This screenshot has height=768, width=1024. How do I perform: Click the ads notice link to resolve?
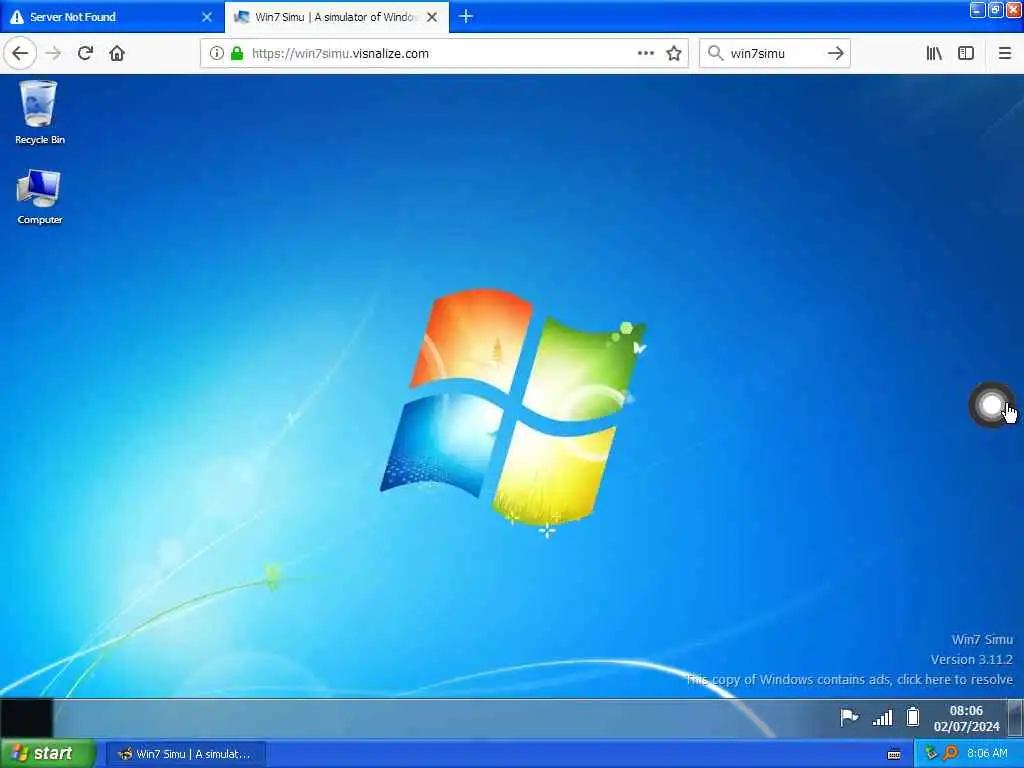[849, 679]
